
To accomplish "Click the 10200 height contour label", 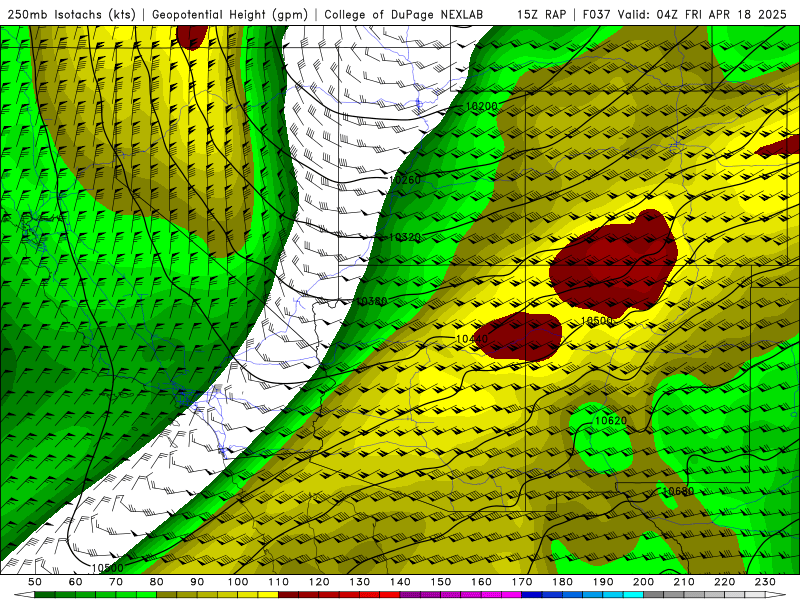I will tap(481, 107).
